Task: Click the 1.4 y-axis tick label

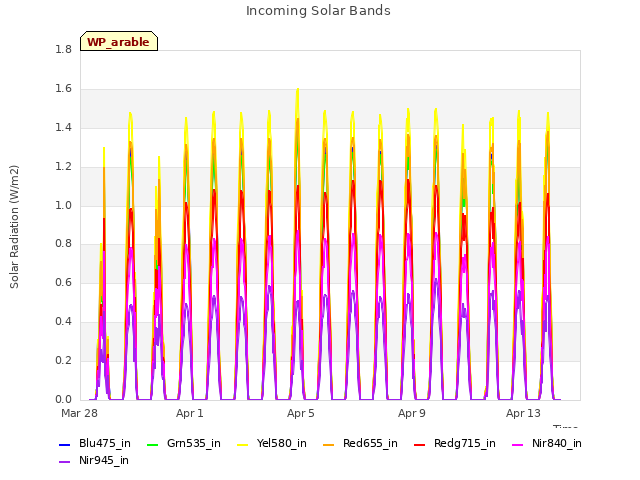Action: [63, 128]
